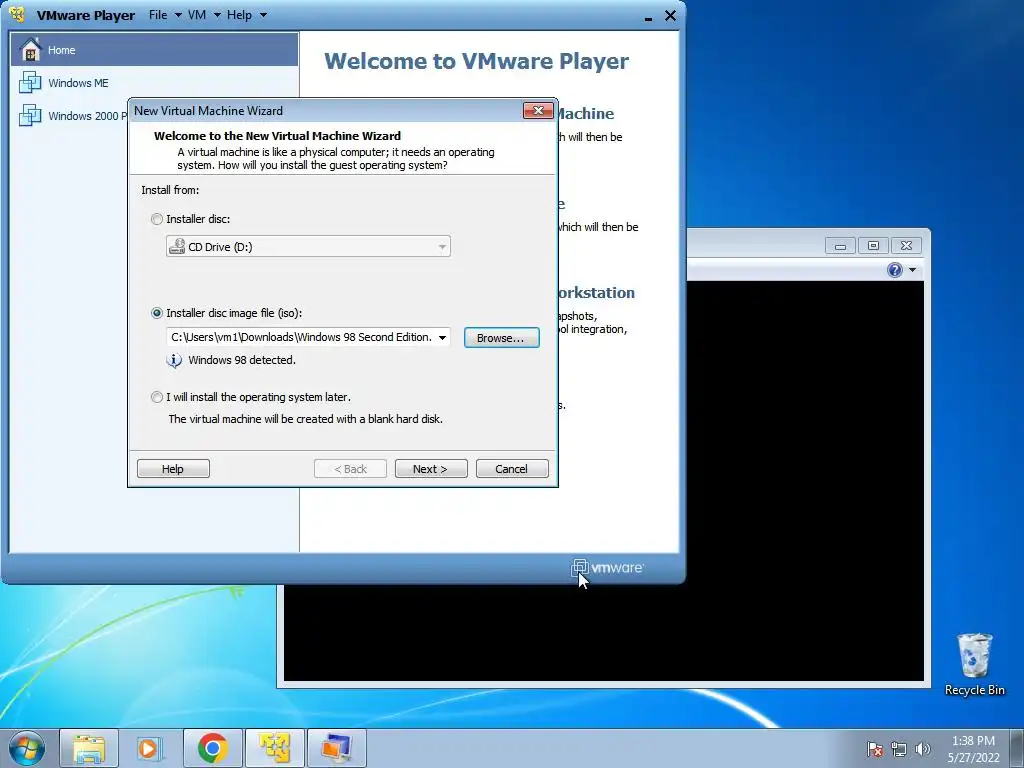Screen dimensions: 1024x768
Task: Select the Home item in the library
Action: point(155,50)
